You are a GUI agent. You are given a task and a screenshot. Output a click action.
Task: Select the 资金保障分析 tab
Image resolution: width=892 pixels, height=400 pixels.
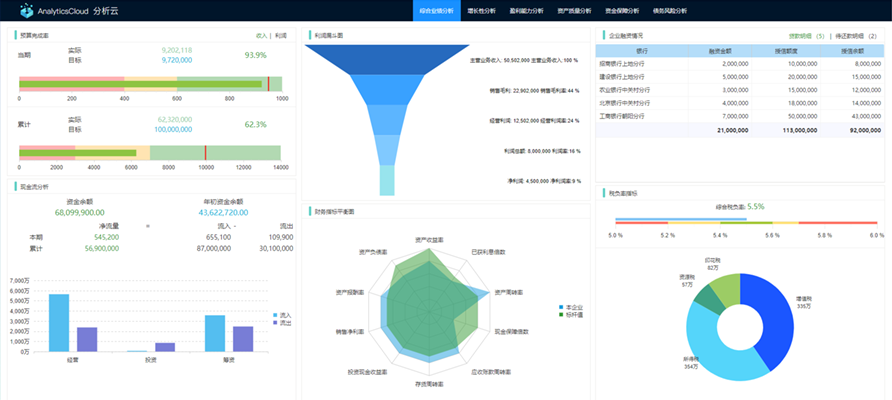(623, 11)
